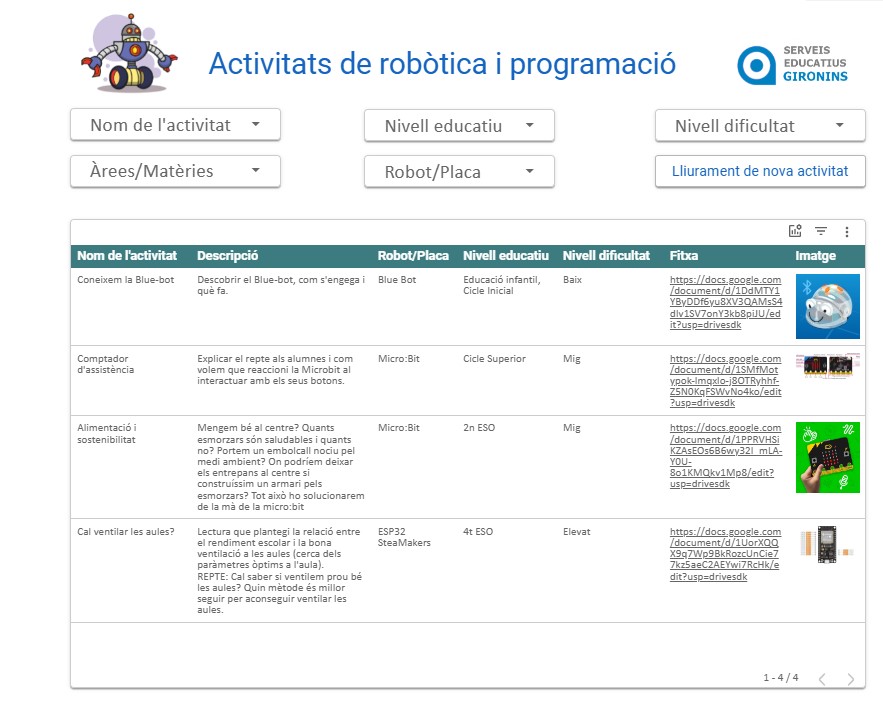Go to previous page arrow
Image resolution: width=883 pixels, height=703 pixels.
822,679
